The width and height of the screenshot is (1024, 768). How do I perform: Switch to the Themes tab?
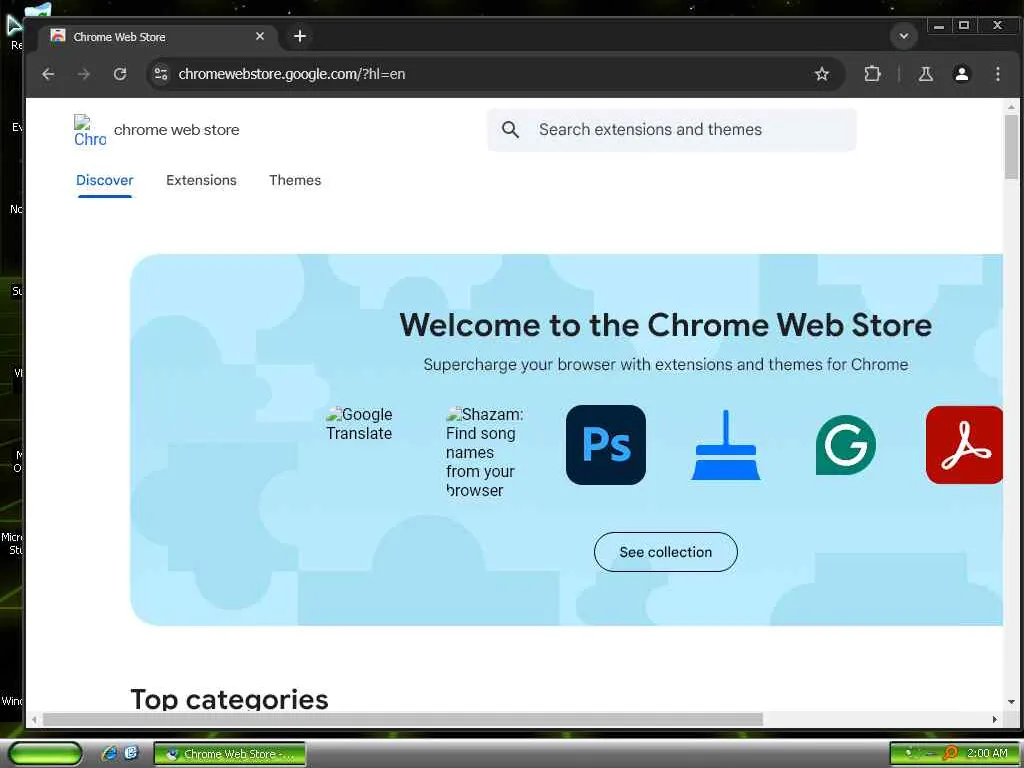coord(295,180)
